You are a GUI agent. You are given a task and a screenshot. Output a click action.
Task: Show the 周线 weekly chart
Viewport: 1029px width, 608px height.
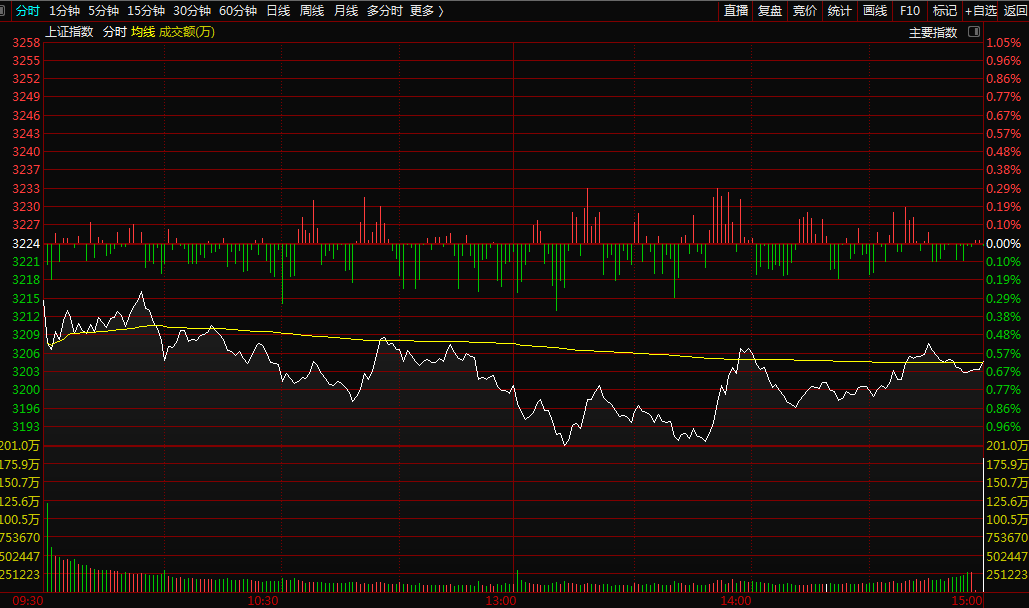(x=312, y=11)
